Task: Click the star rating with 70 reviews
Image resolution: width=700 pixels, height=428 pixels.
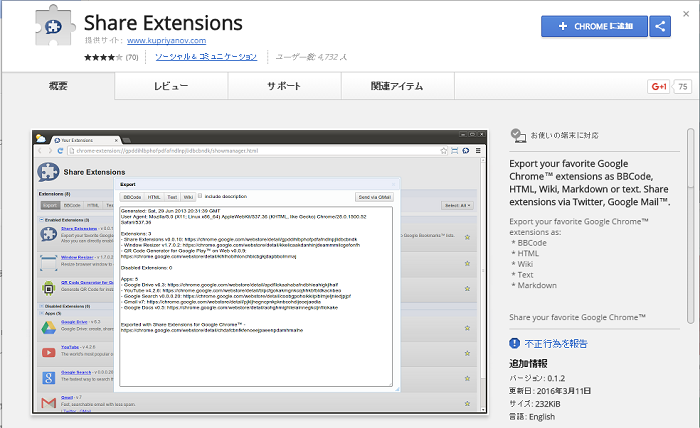Action: pyautogui.click(x=111, y=57)
